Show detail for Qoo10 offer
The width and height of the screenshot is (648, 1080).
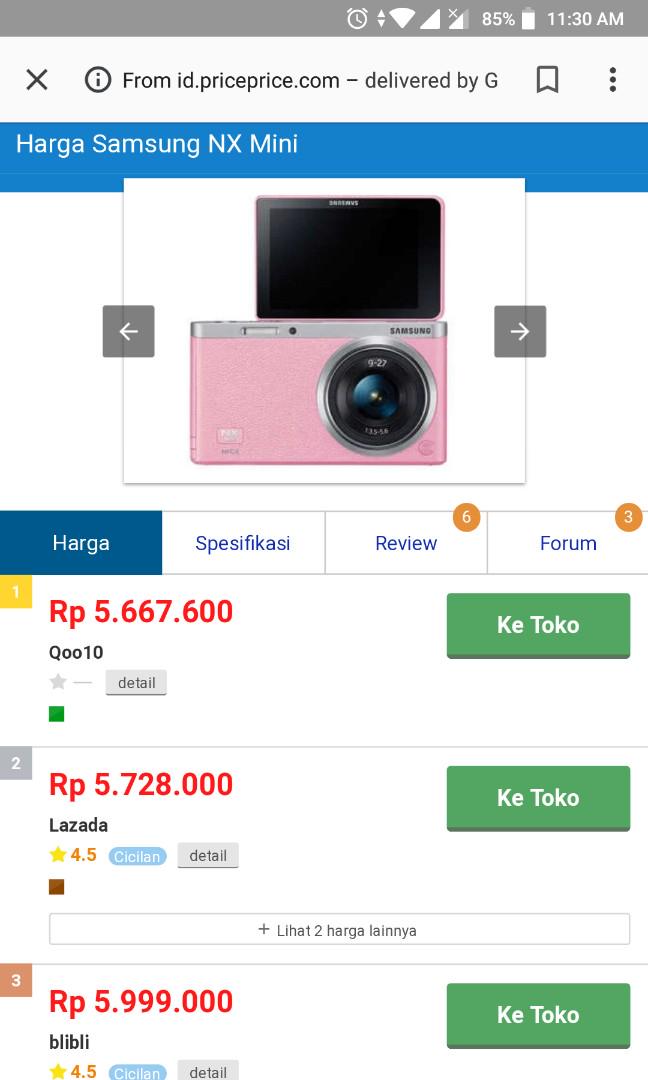tap(136, 683)
